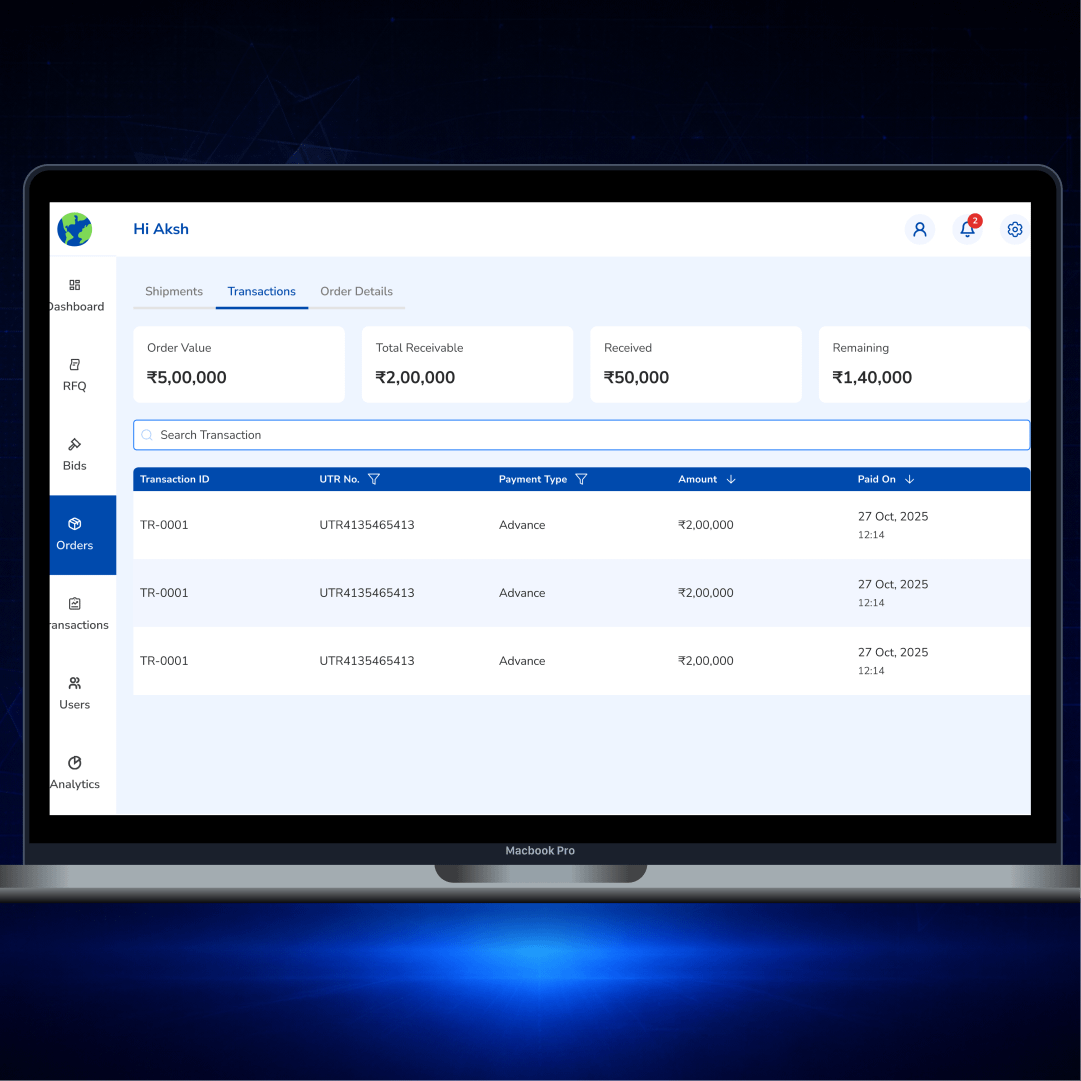Click the Transaction ID column header
This screenshot has height=1081, width=1081.
coord(174,479)
